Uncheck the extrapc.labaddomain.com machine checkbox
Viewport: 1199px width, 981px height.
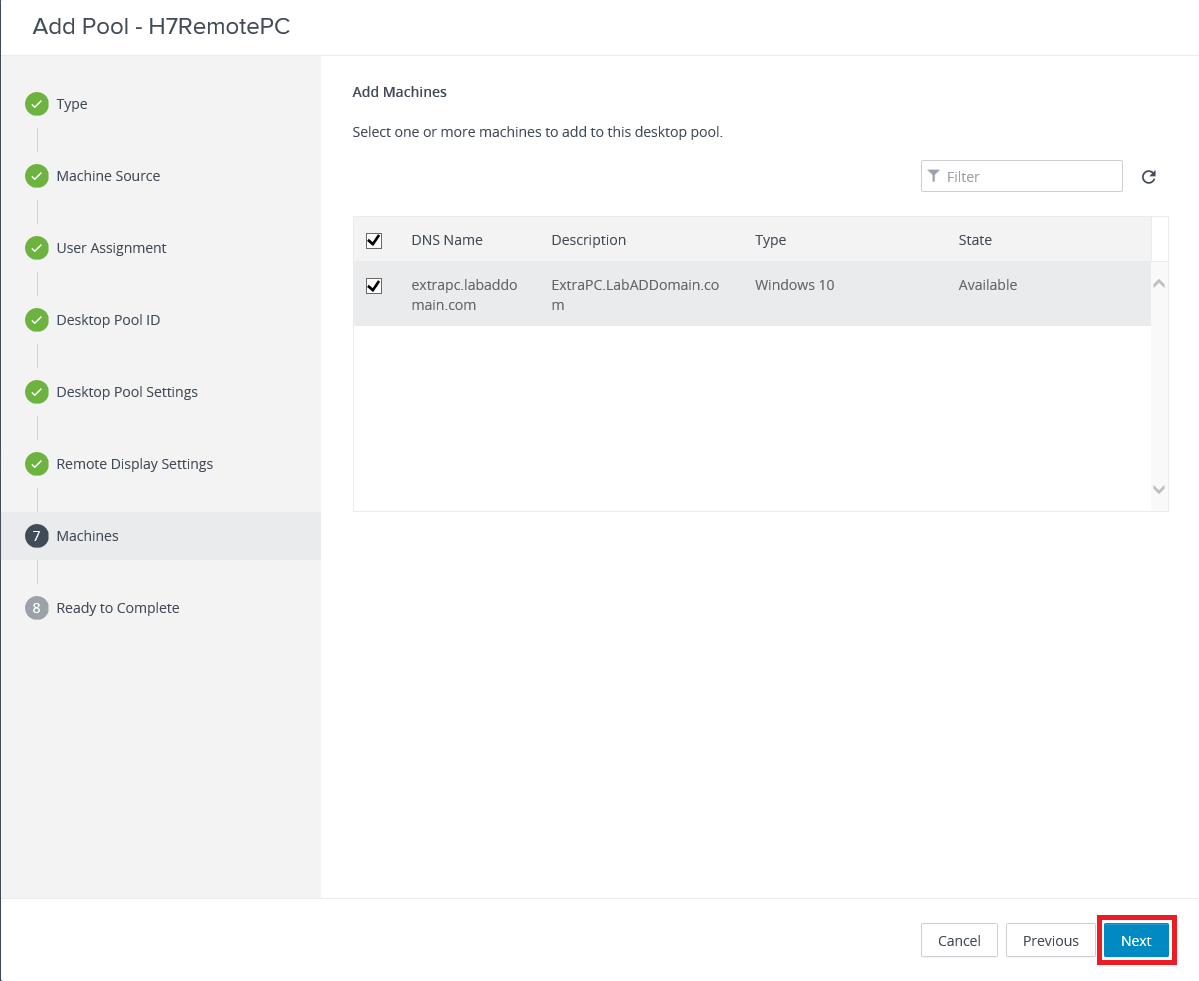[374, 286]
